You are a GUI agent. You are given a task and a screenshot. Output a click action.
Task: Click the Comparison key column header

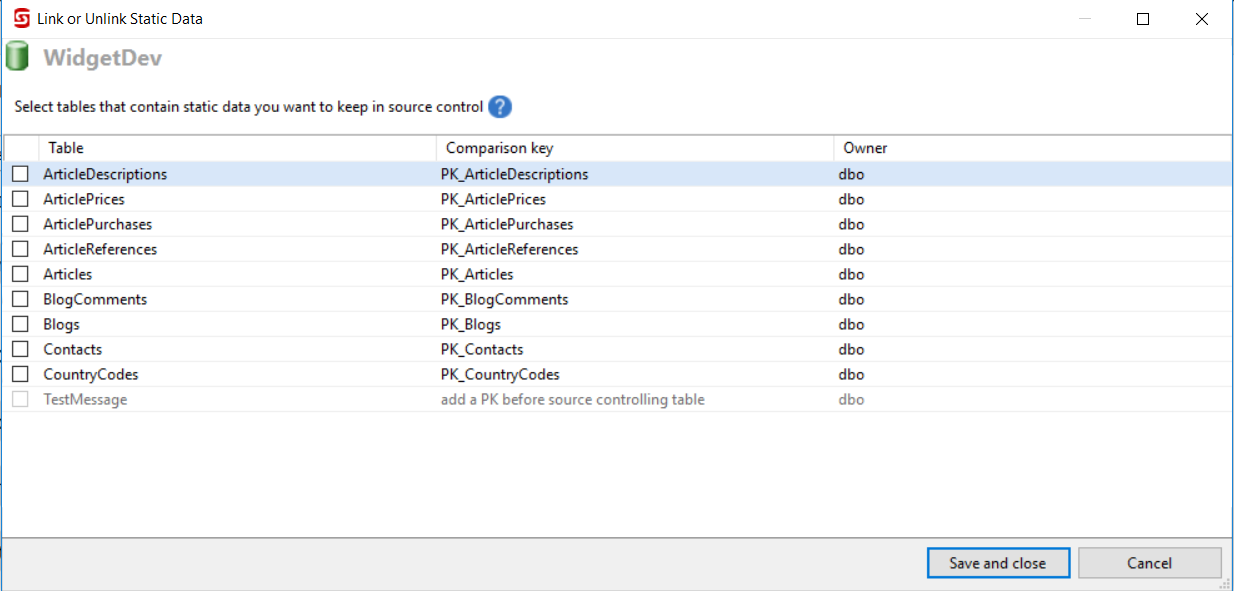click(634, 148)
